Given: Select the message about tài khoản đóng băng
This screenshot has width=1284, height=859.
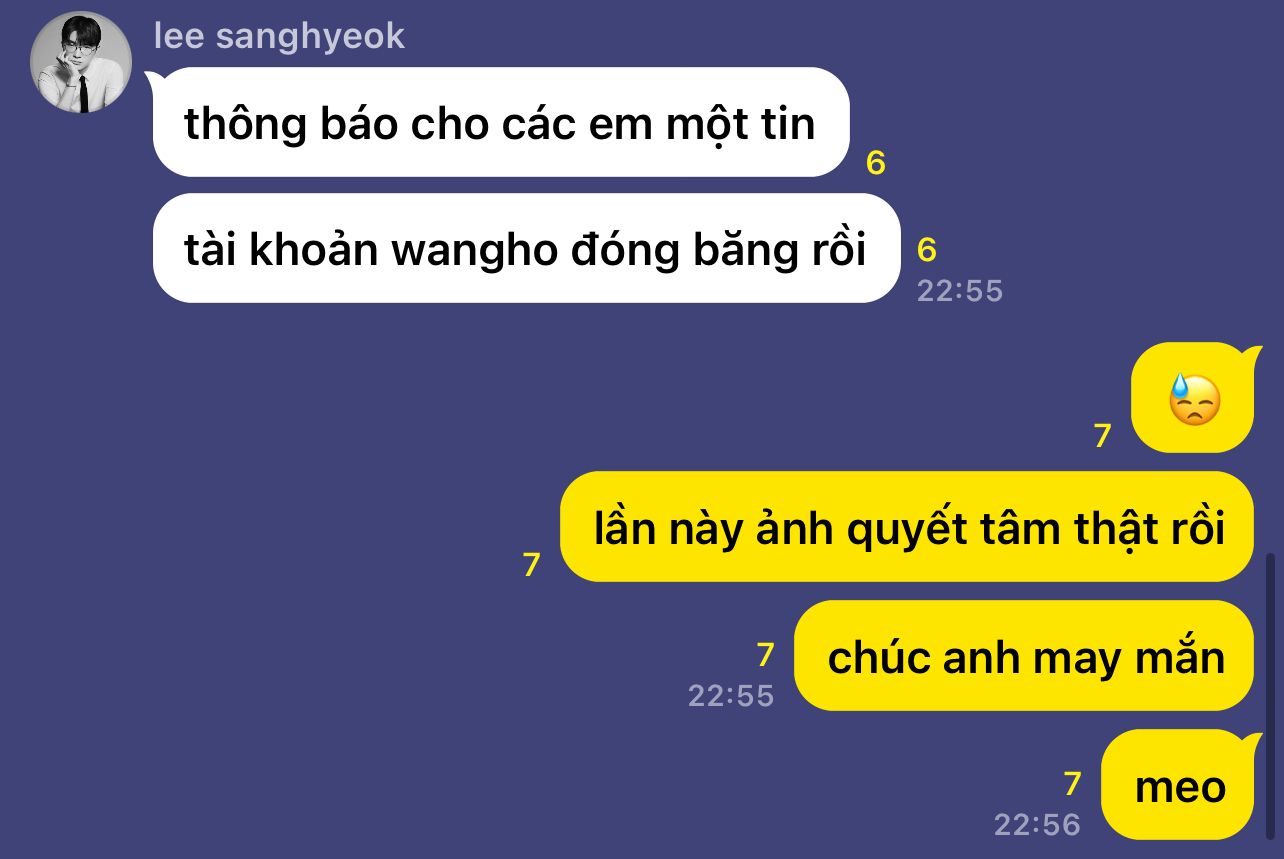Looking at the screenshot, I should [526, 248].
